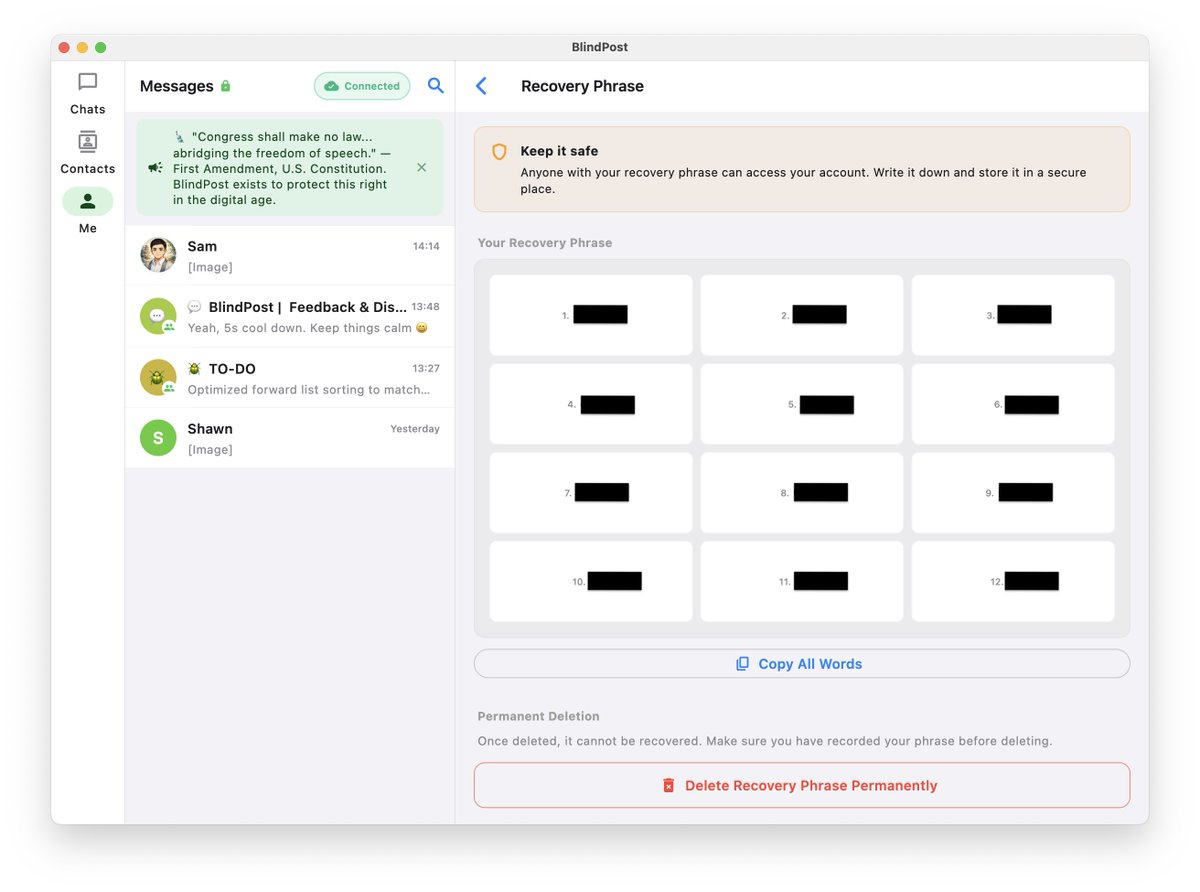Click the 13:48 timestamp on BlindPost Feedback chat
Screen dimensions: 1200x892
(x=426, y=307)
